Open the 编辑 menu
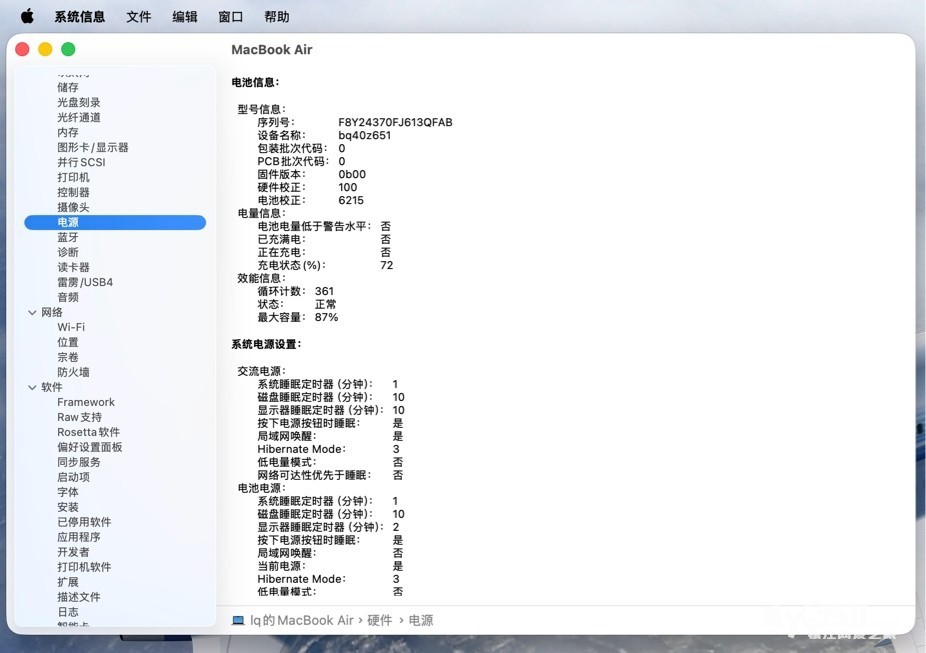The width and height of the screenshot is (926, 653). coord(185,17)
